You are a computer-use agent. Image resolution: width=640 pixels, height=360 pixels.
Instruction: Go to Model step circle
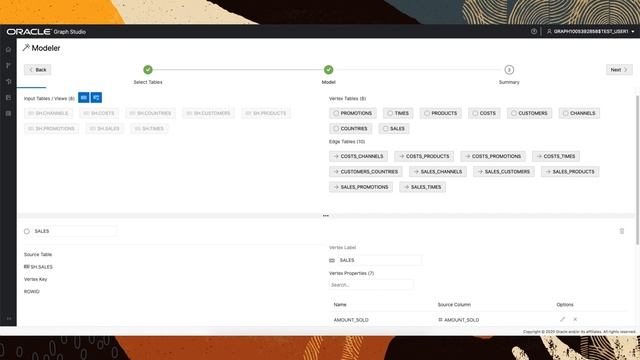[329, 70]
